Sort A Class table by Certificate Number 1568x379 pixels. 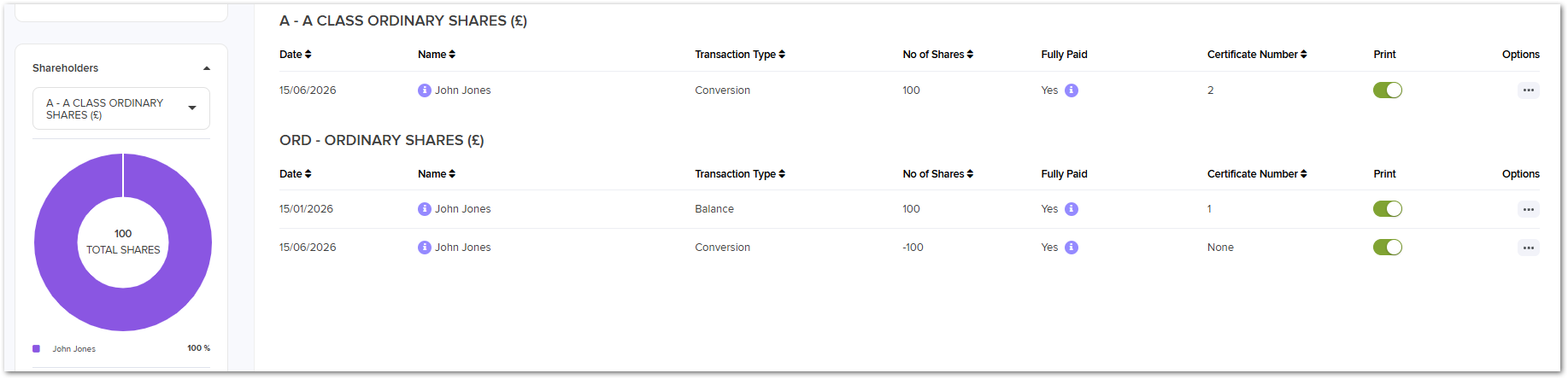pyautogui.click(x=1257, y=55)
